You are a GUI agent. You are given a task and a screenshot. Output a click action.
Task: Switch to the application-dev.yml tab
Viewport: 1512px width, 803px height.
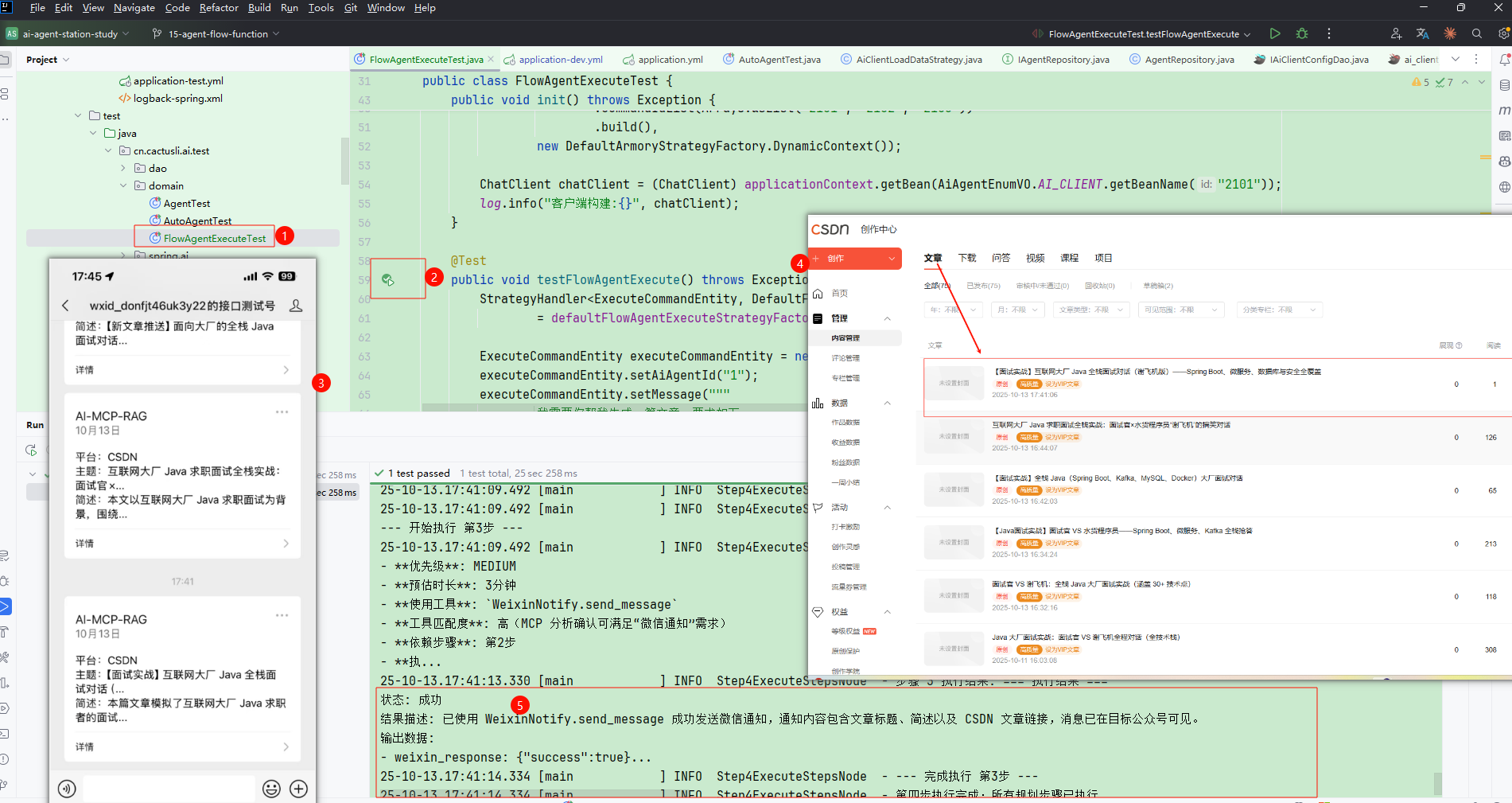pos(560,60)
